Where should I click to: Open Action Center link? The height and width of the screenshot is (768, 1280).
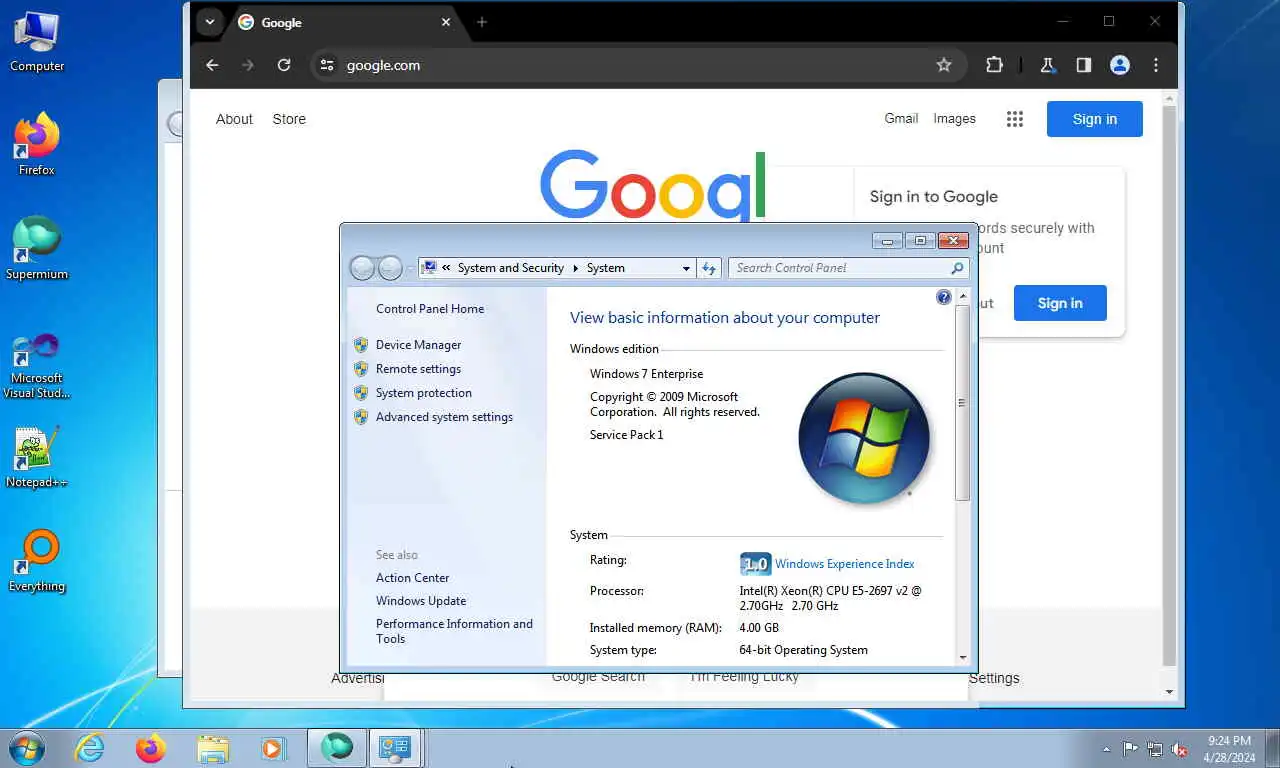tap(413, 578)
